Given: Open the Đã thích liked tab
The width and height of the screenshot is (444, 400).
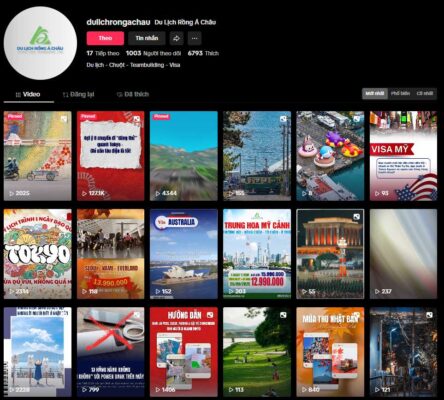Looking at the screenshot, I should pos(133,94).
